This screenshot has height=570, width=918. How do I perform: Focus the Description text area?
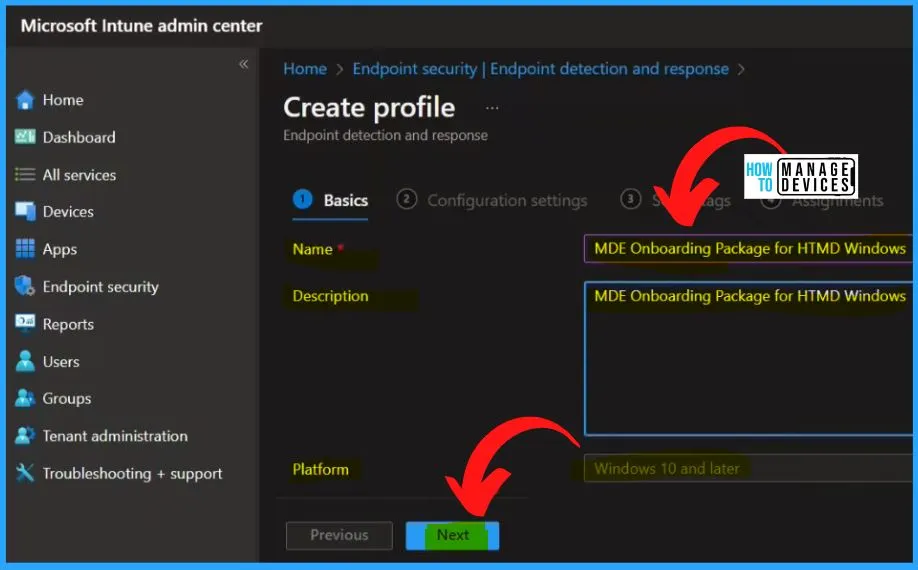coord(748,359)
